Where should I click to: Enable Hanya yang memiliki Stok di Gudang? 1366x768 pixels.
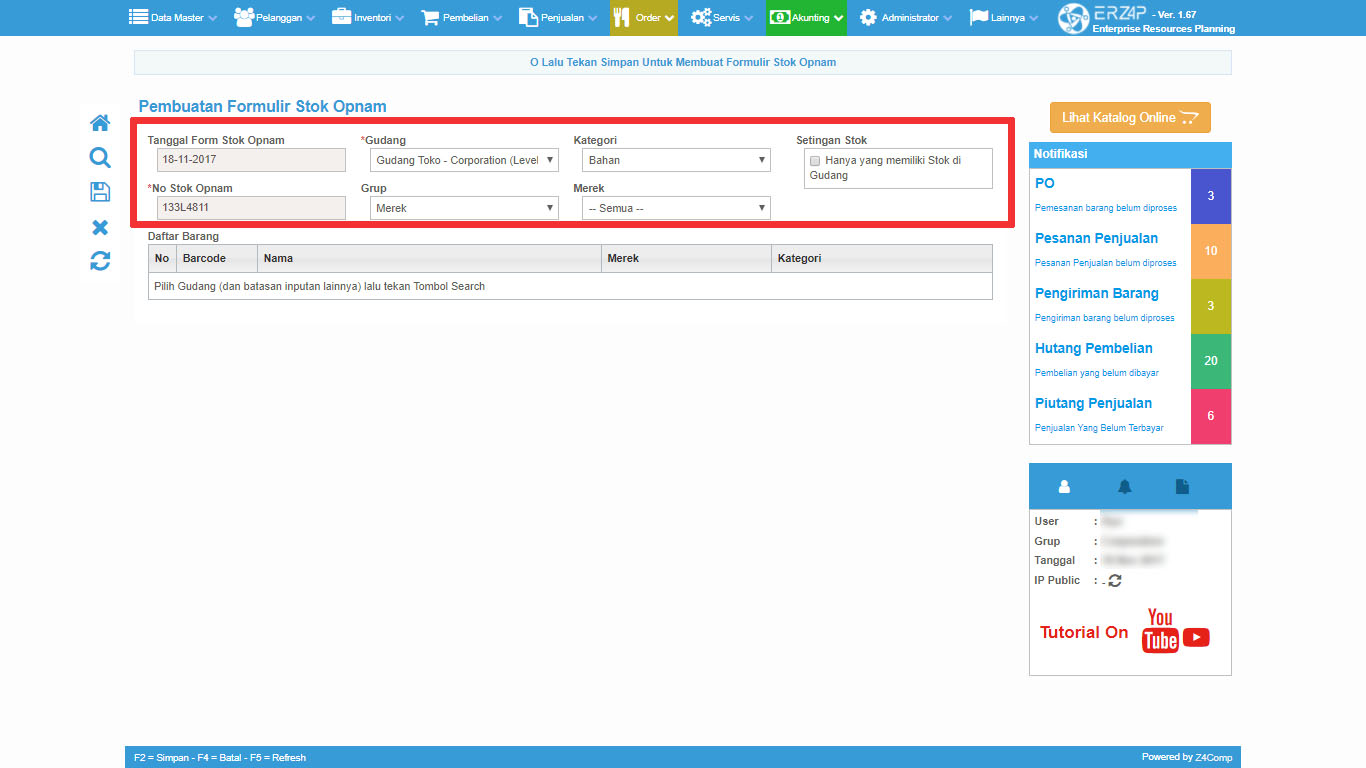(816, 161)
